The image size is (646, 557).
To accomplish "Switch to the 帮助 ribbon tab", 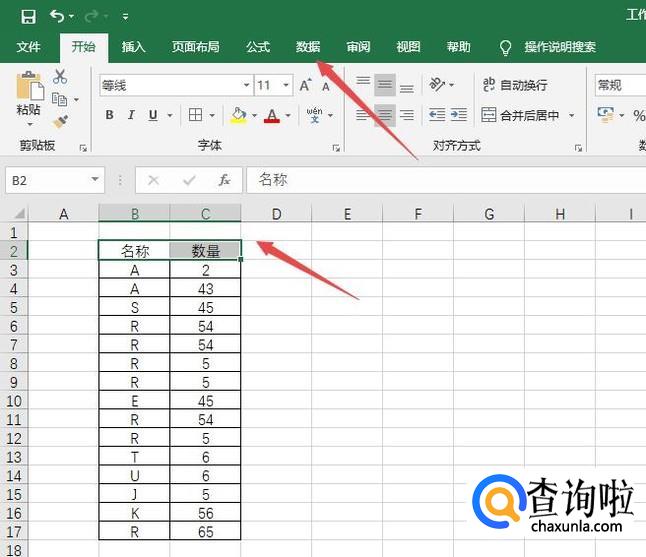I will point(459,47).
